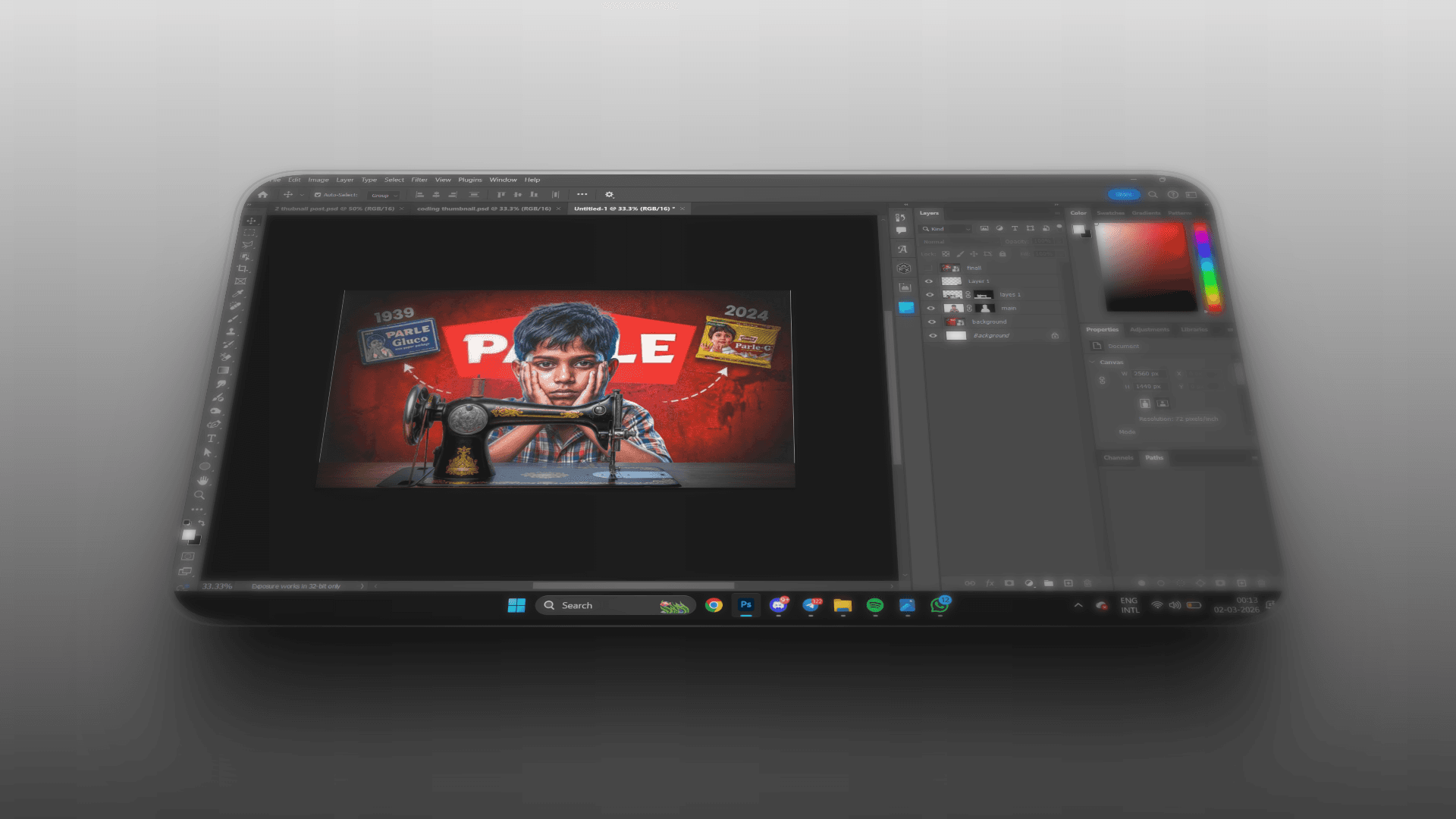Select the Crop tool

(243, 268)
